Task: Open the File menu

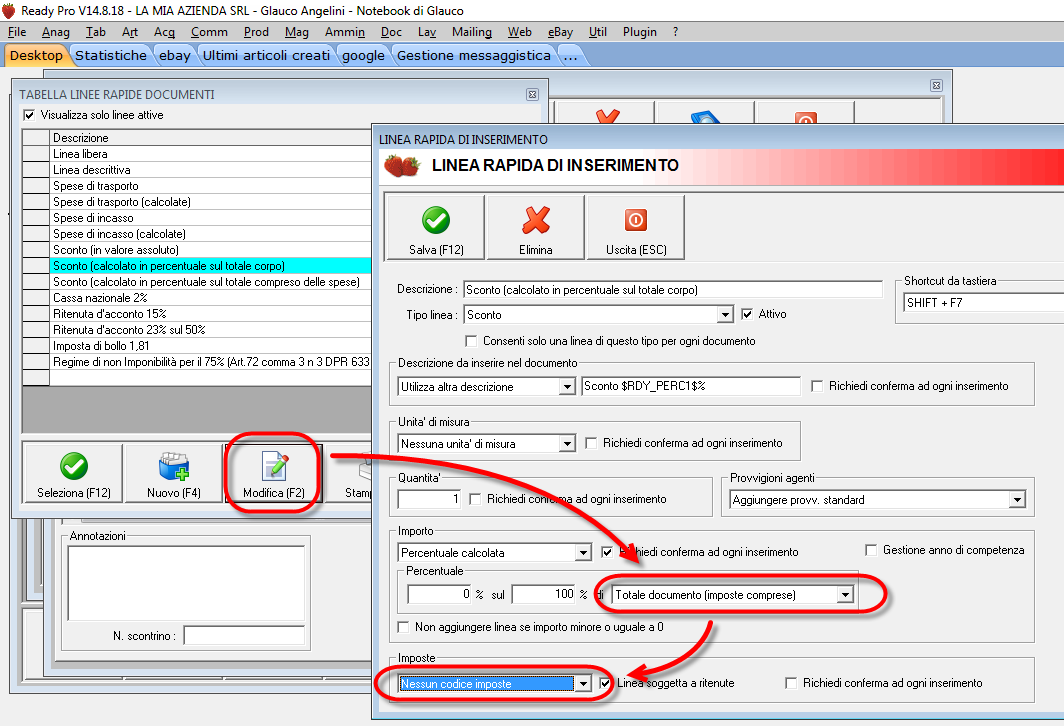Action: 17,32
